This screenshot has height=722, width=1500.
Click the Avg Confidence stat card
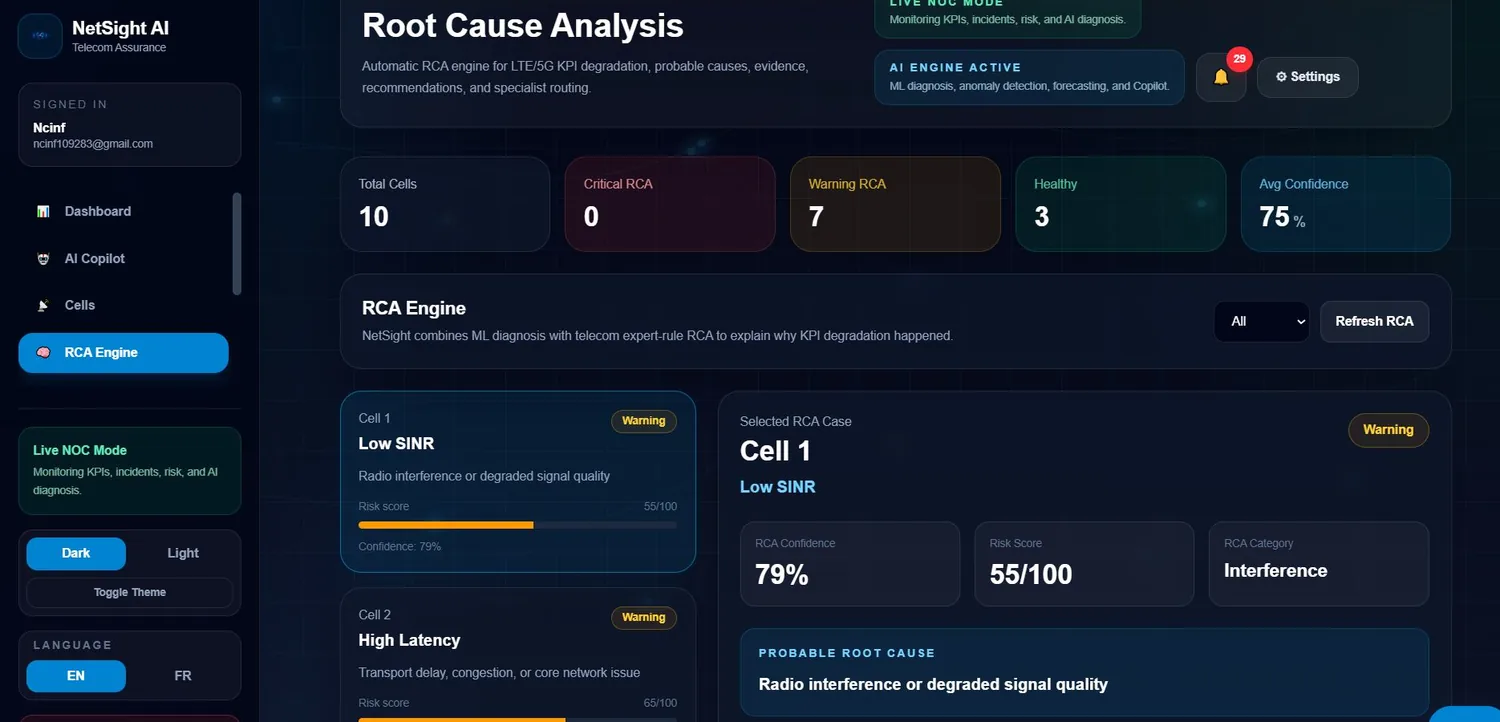1346,204
